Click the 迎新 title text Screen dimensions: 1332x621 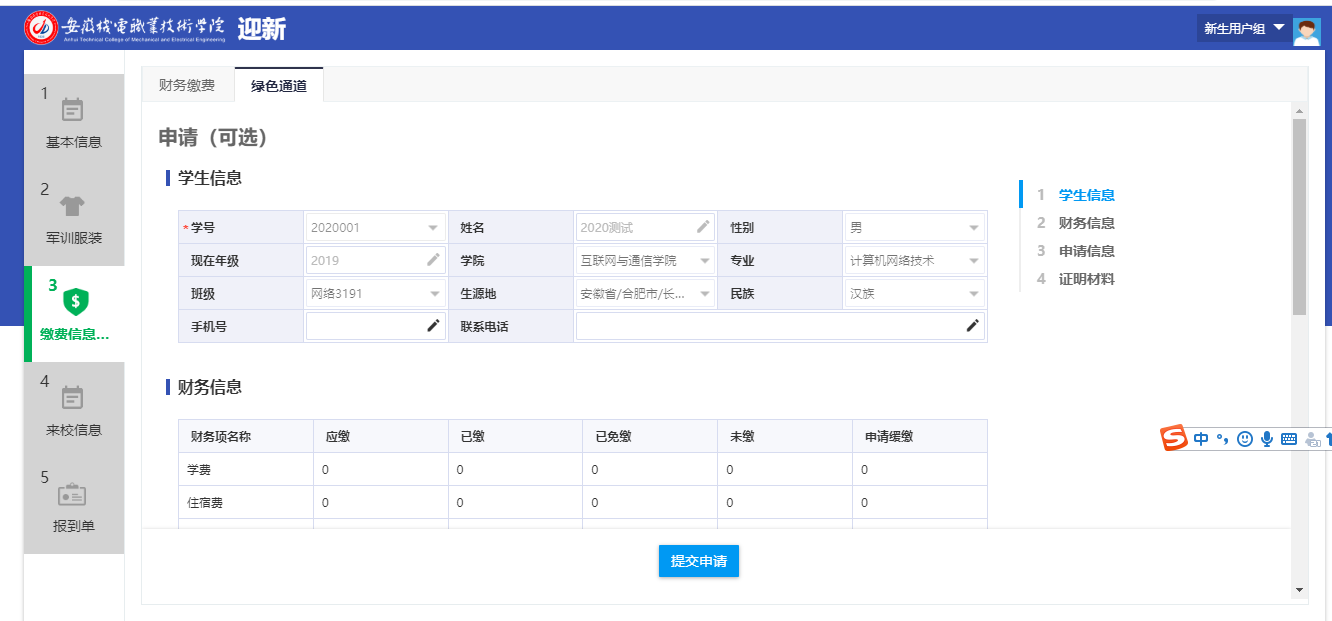(262, 29)
